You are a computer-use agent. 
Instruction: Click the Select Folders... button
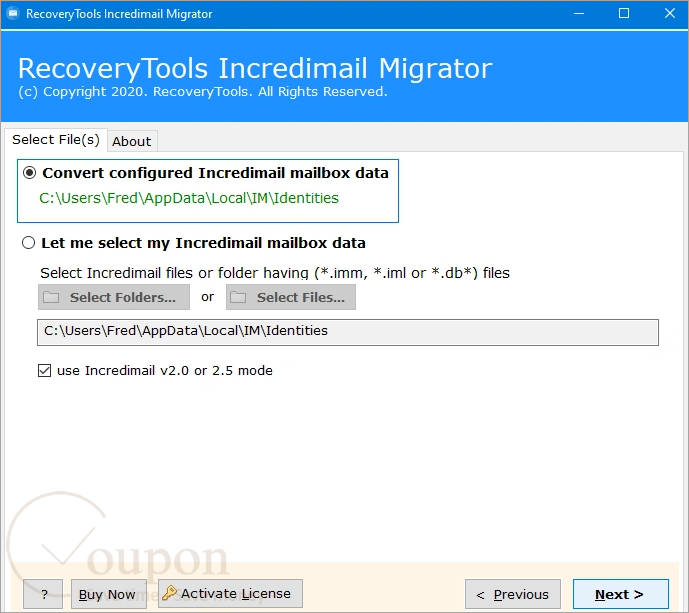(x=114, y=297)
